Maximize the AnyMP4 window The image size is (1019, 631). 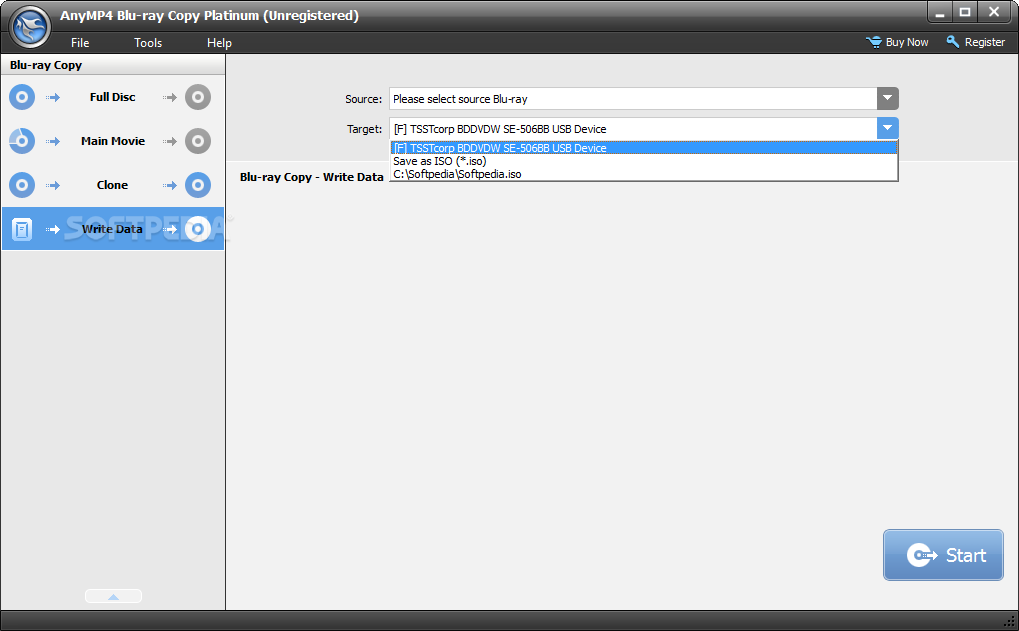point(965,12)
